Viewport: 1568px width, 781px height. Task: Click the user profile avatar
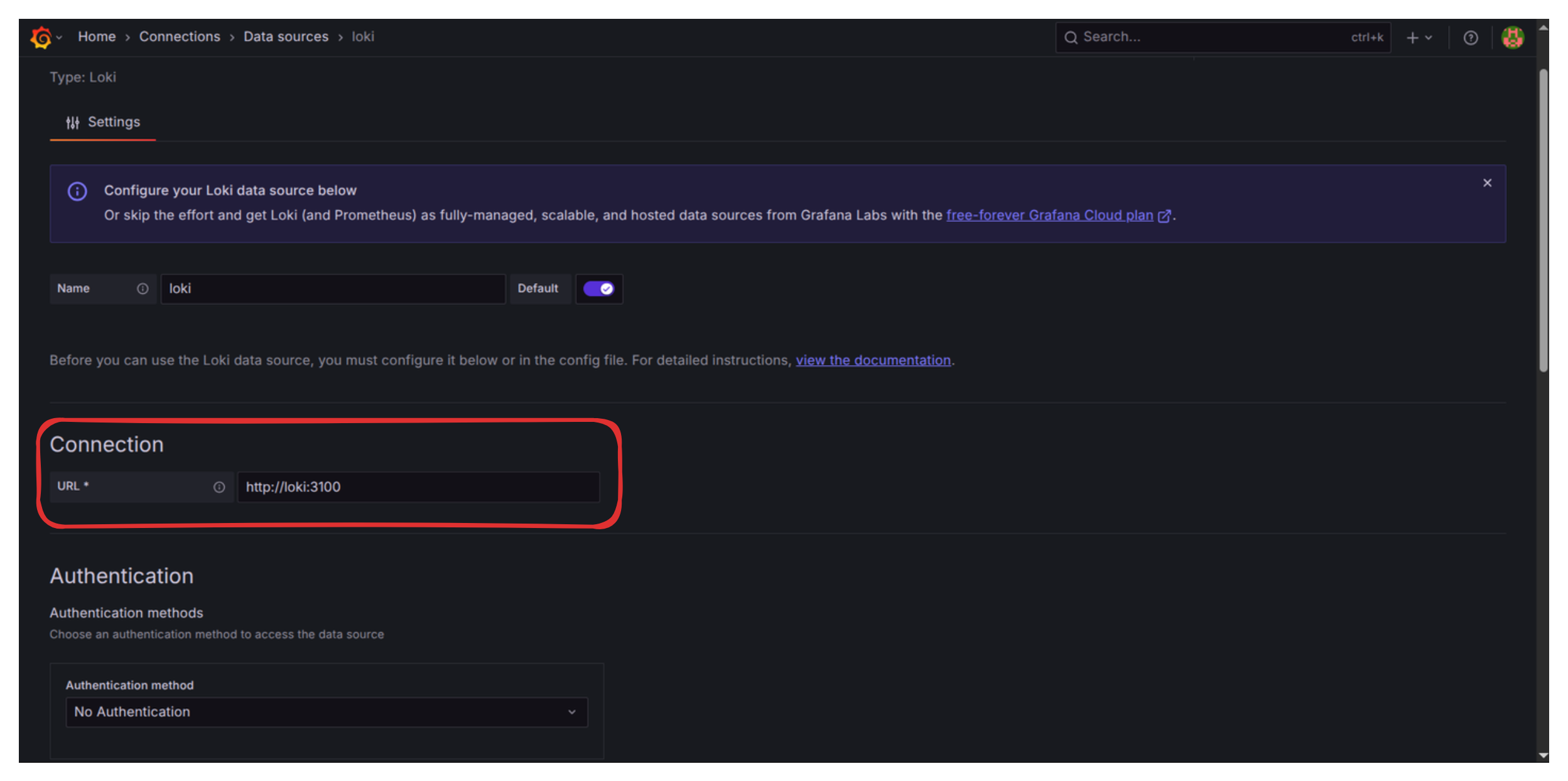pyautogui.click(x=1513, y=37)
